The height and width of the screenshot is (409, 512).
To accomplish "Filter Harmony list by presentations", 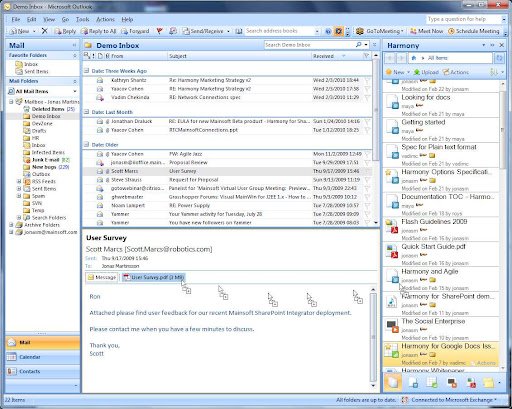I will click(x=452, y=383).
